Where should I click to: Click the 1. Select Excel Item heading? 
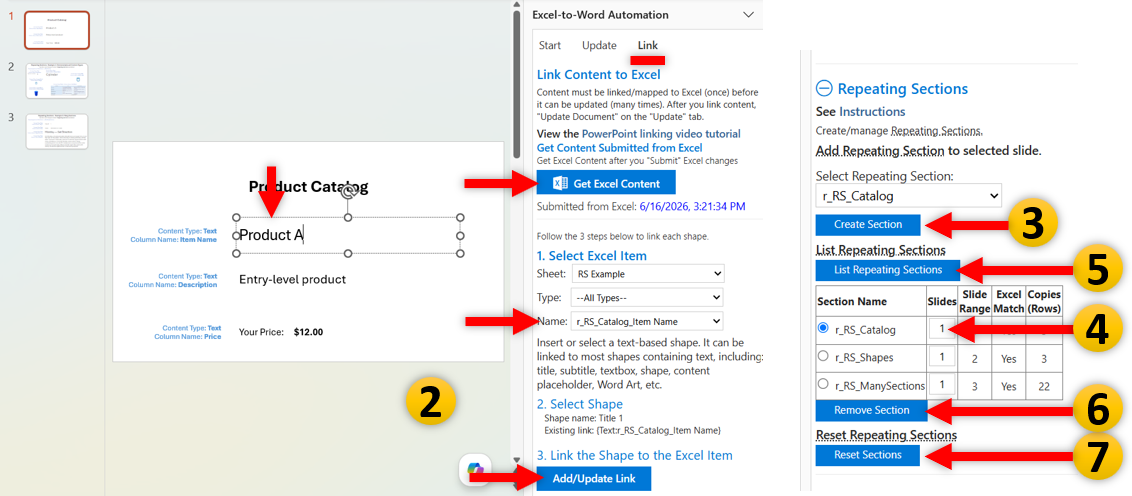[592, 256]
